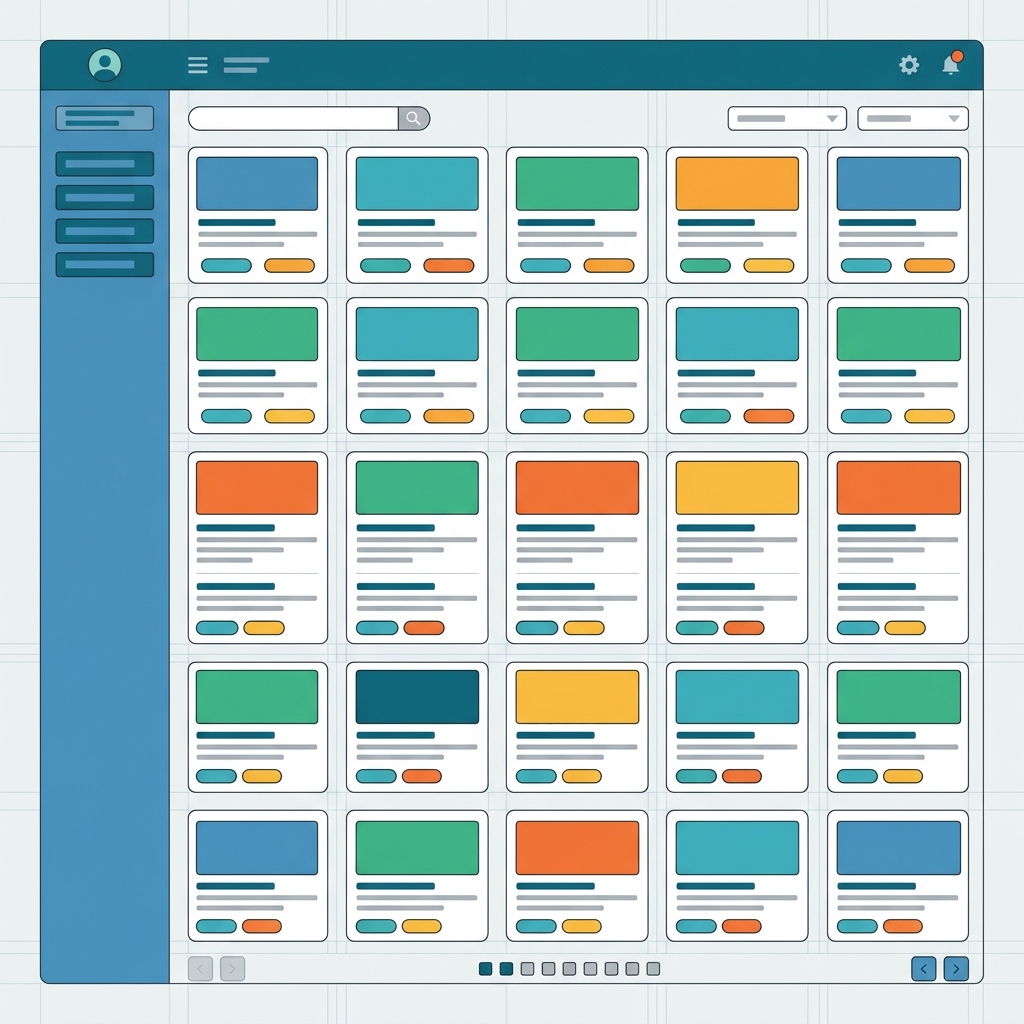1024x1024 pixels.
Task: Jump to the fifth pagination dot
Action: coord(569,968)
